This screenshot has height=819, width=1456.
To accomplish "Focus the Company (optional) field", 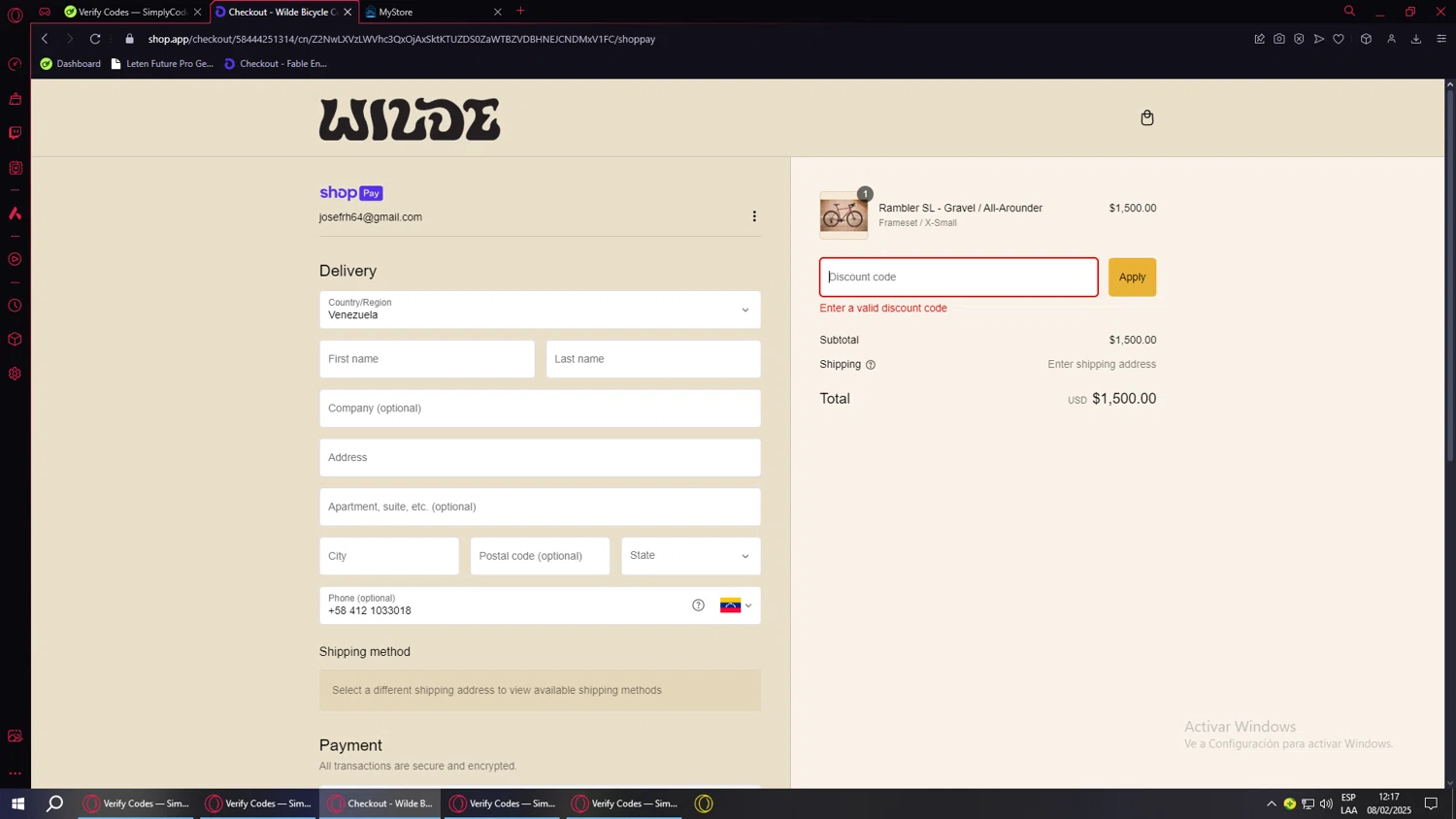I will click(540, 409).
